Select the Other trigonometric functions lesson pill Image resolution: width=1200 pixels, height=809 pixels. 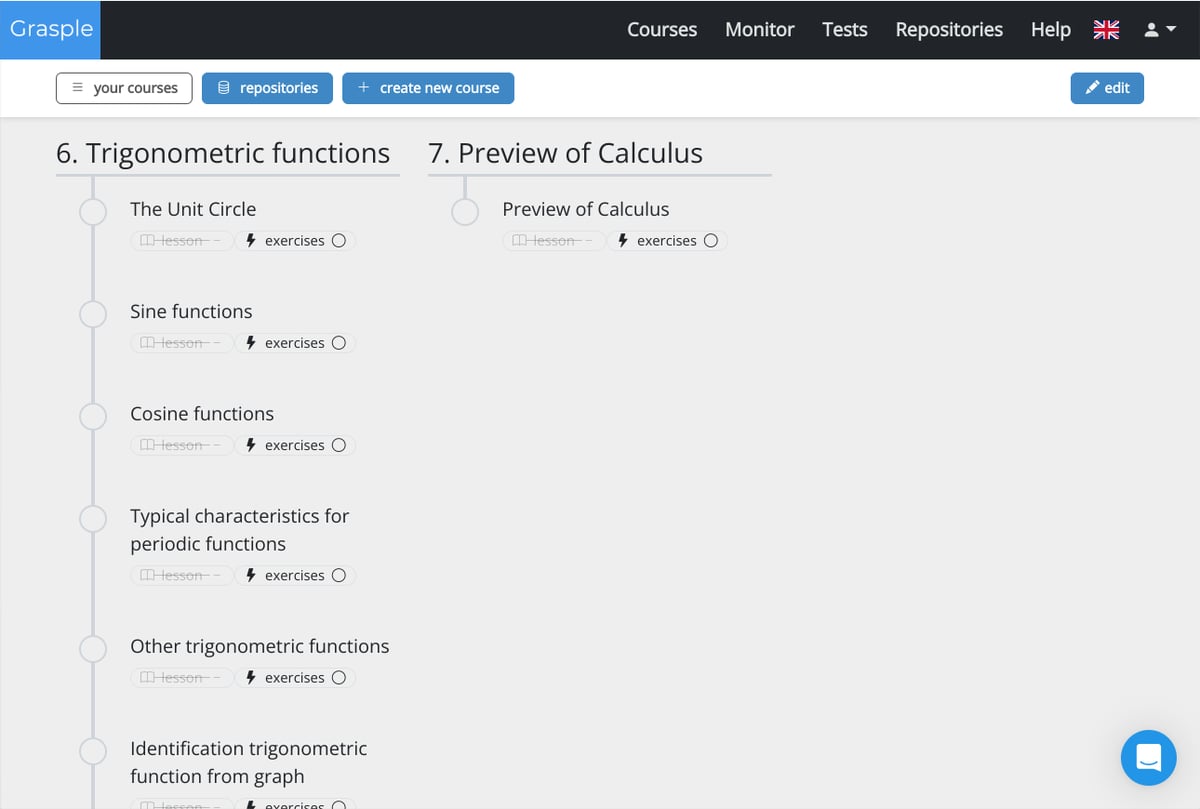181,677
